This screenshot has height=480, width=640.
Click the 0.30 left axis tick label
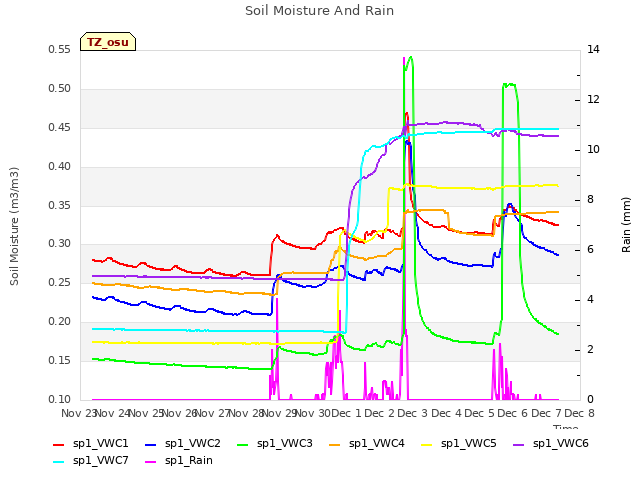(59, 244)
